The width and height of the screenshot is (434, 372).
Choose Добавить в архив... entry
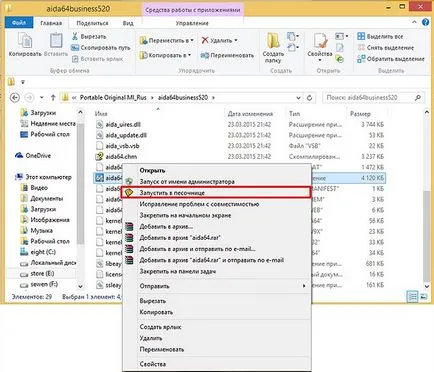pos(217,227)
